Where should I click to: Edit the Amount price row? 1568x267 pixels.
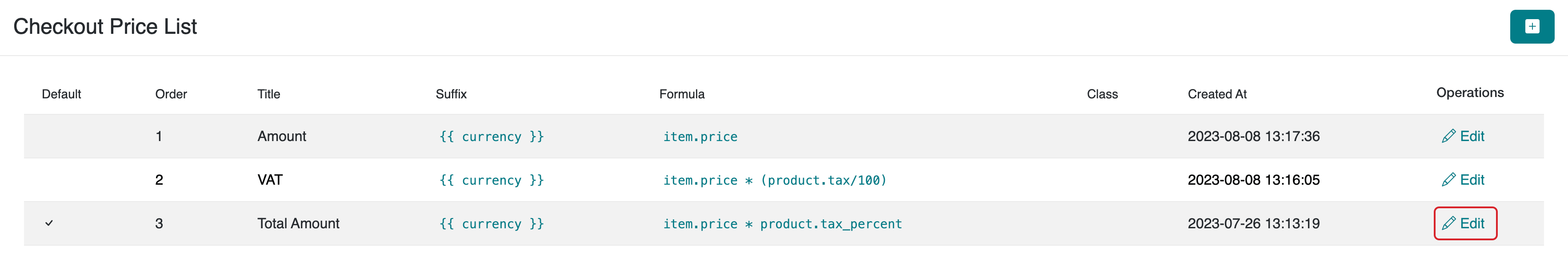[1463, 137]
